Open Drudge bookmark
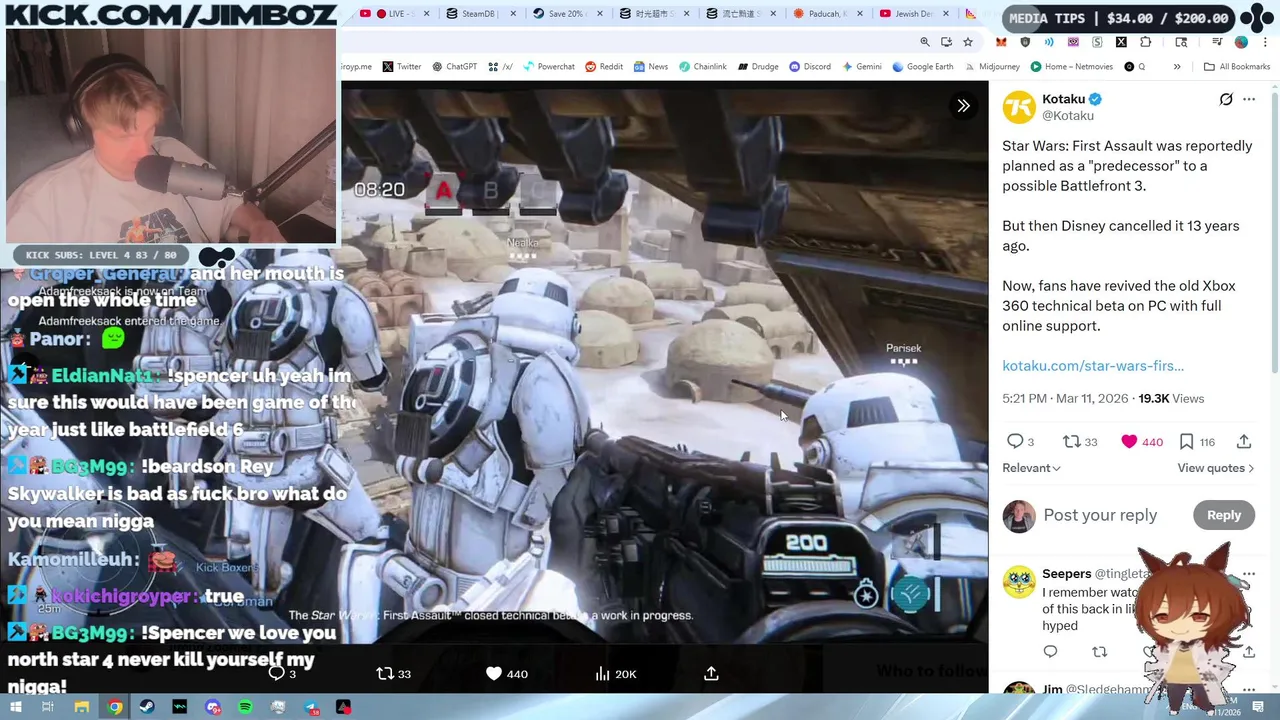The image size is (1280, 720). coord(758,66)
